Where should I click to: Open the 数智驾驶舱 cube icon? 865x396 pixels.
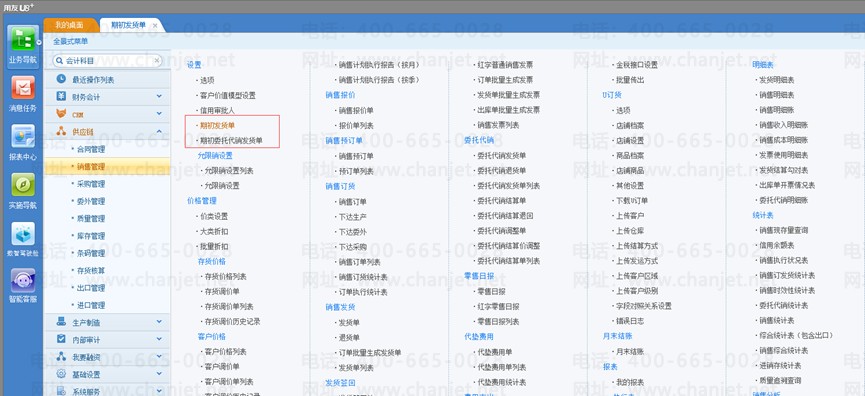coord(23,239)
